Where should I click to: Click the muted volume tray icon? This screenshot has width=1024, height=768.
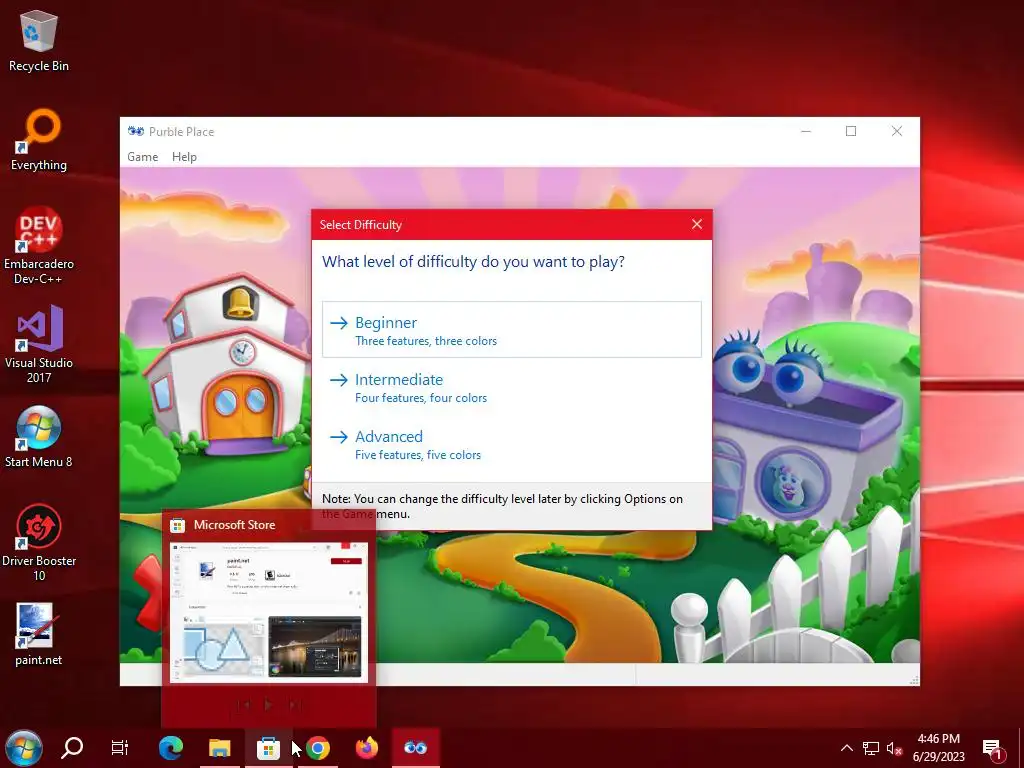(895, 748)
